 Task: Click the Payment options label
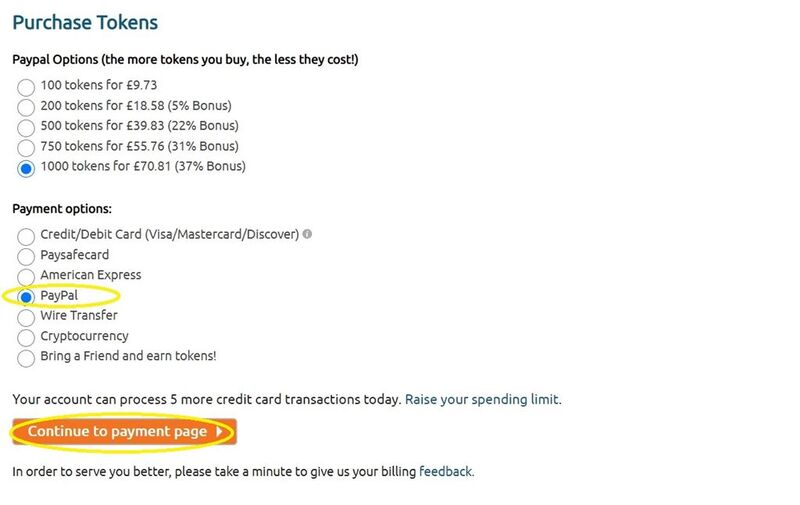[x=62, y=209]
